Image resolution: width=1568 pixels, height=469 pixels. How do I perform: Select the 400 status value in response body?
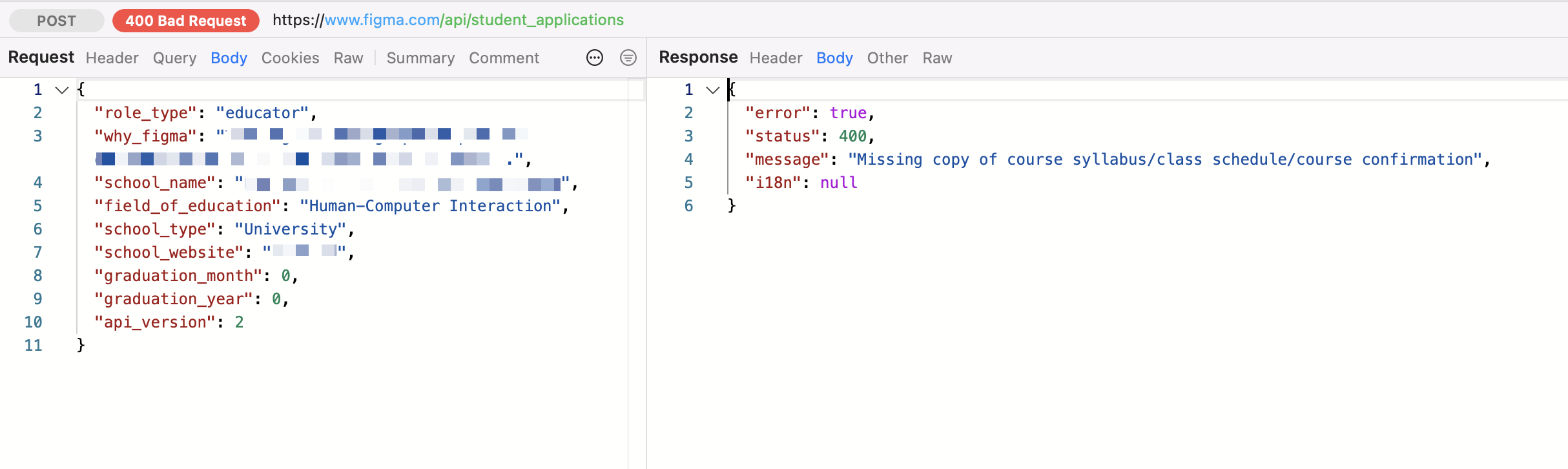tap(852, 136)
